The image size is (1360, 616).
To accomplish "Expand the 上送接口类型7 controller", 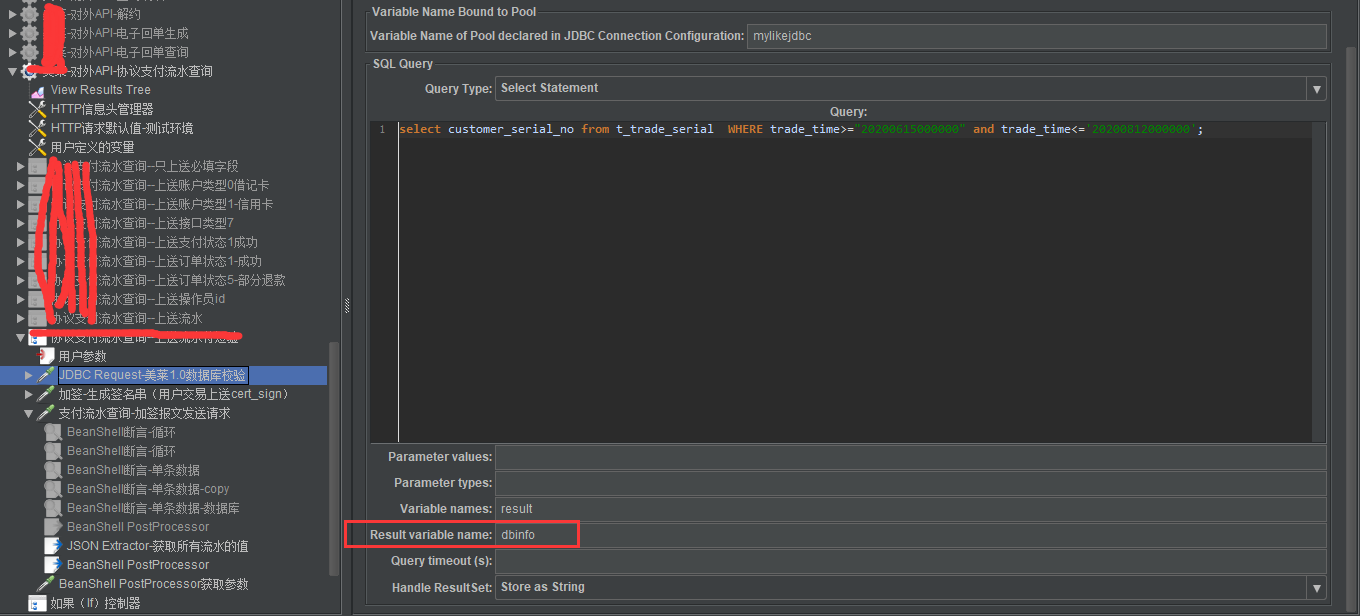I will coord(21,223).
